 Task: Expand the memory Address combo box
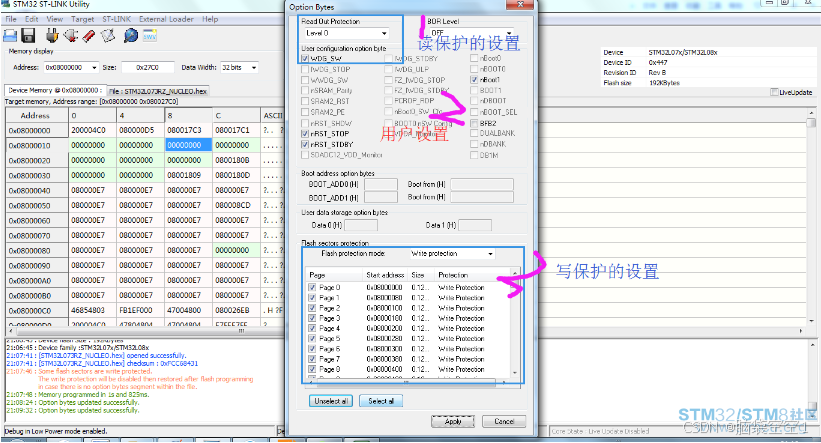[94, 68]
